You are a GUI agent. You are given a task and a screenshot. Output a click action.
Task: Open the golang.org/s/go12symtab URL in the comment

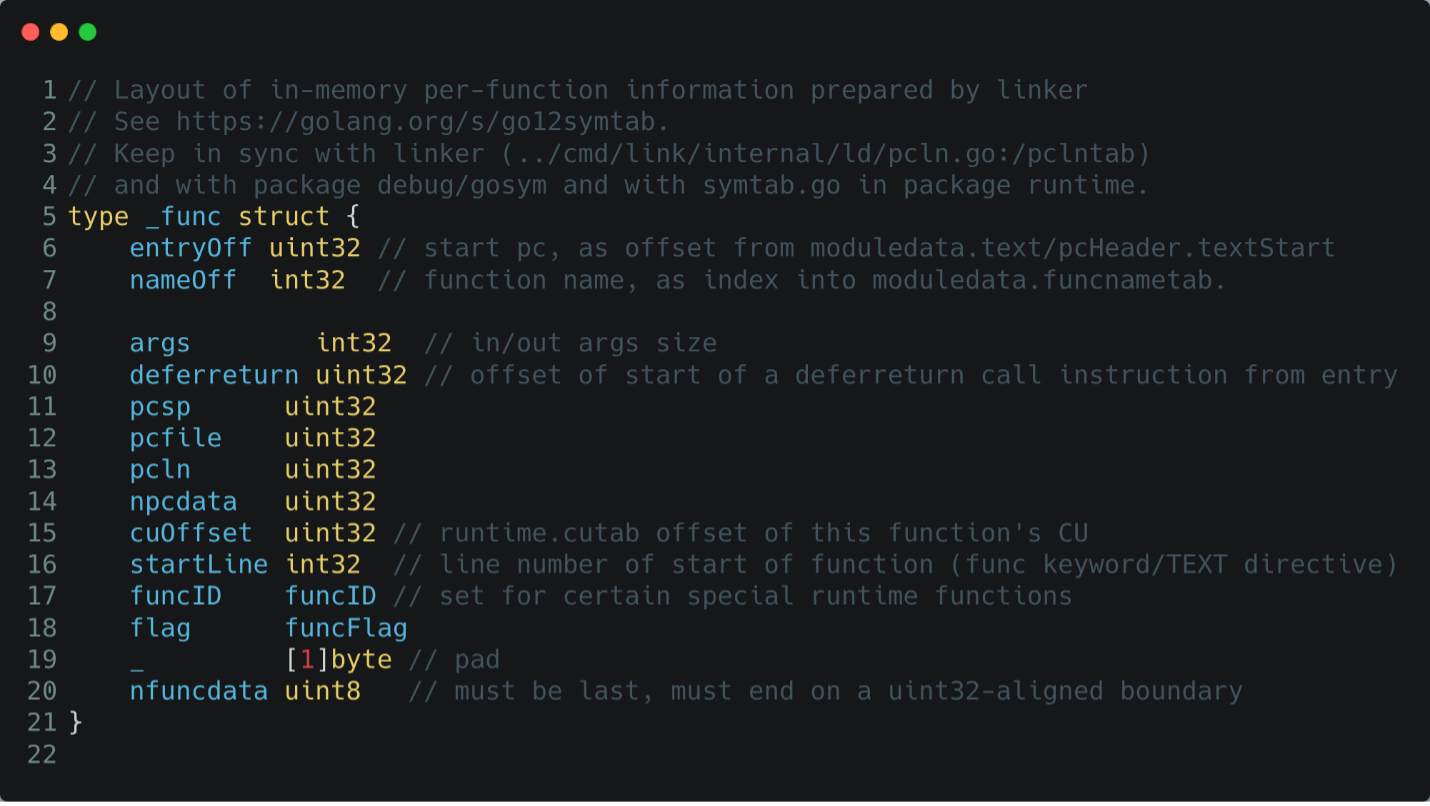tap(422, 122)
